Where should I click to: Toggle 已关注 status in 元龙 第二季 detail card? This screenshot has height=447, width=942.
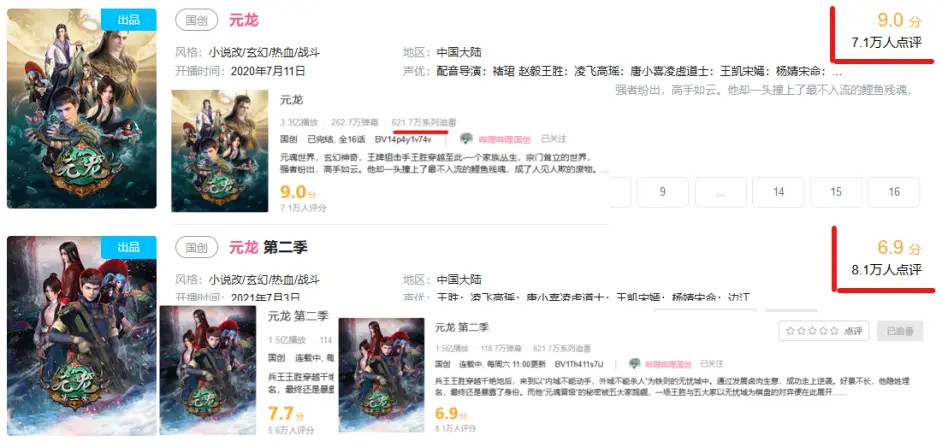point(710,364)
